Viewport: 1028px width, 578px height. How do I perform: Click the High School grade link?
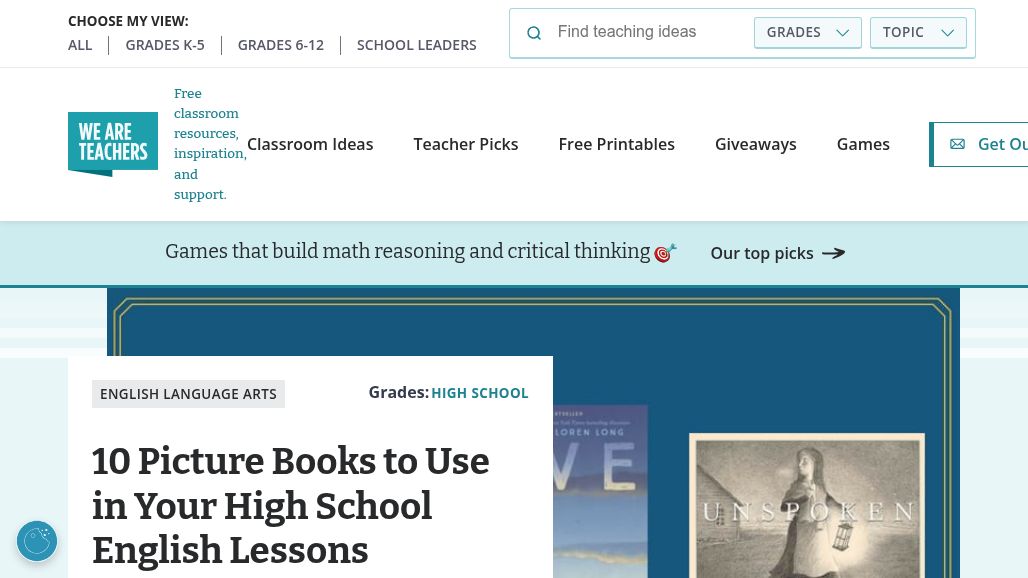click(479, 393)
